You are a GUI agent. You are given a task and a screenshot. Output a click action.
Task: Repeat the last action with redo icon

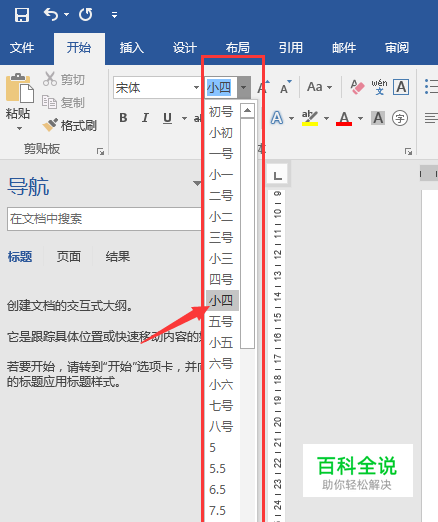coord(86,15)
